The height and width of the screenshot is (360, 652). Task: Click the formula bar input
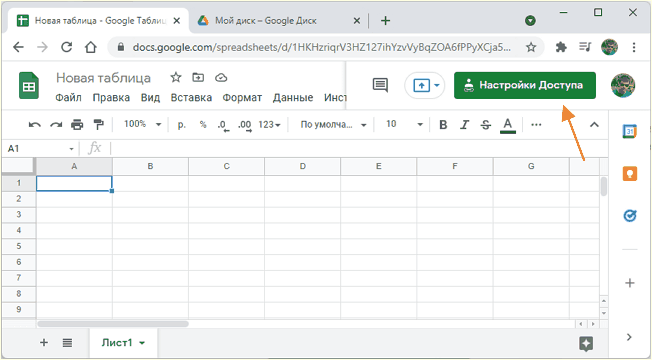358,148
